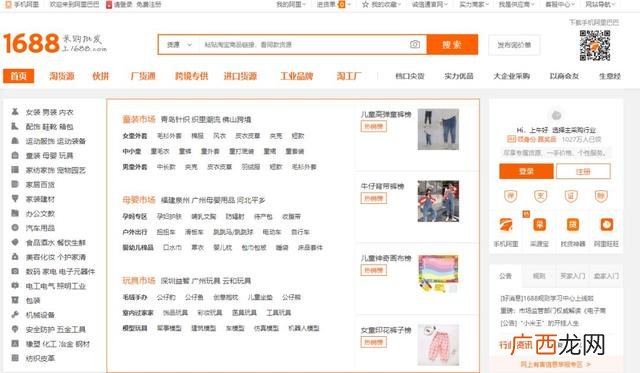Click the 办公文教 category icon
Screen dimensions: 640x373
click(x=15, y=213)
